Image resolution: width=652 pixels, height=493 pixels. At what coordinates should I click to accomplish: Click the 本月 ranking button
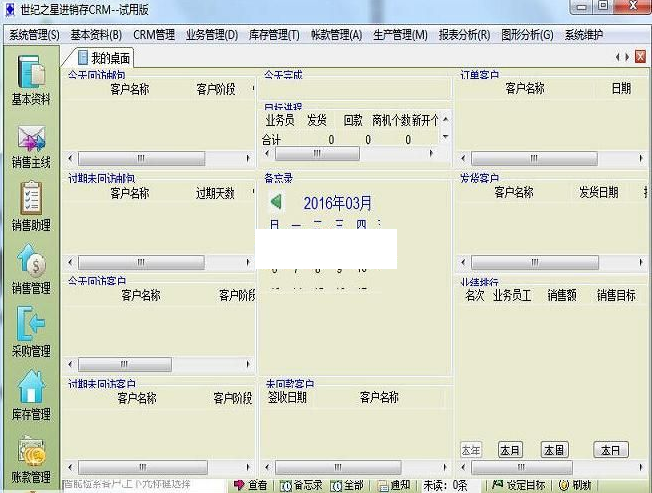point(510,450)
